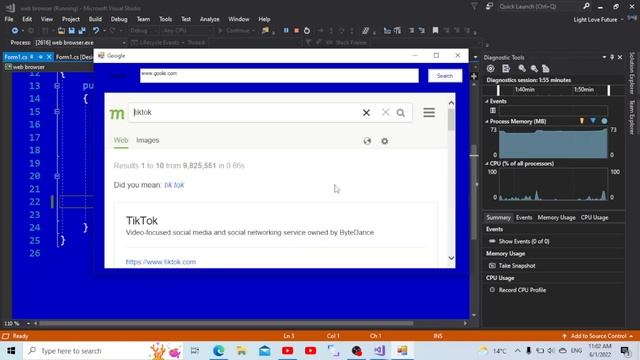The height and width of the screenshot is (360, 640).
Task: Switch to Events tab in diagnostics
Action: pyautogui.click(x=524, y=218)
